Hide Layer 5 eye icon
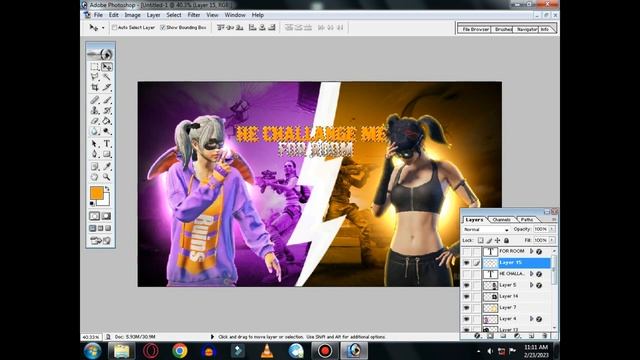 click(x=467, y=285)
